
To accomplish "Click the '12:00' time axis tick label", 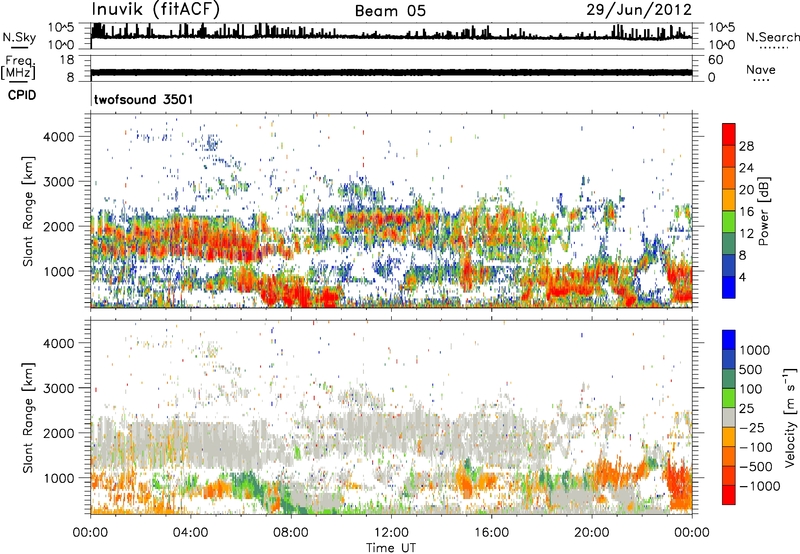I will pos(391,533).
